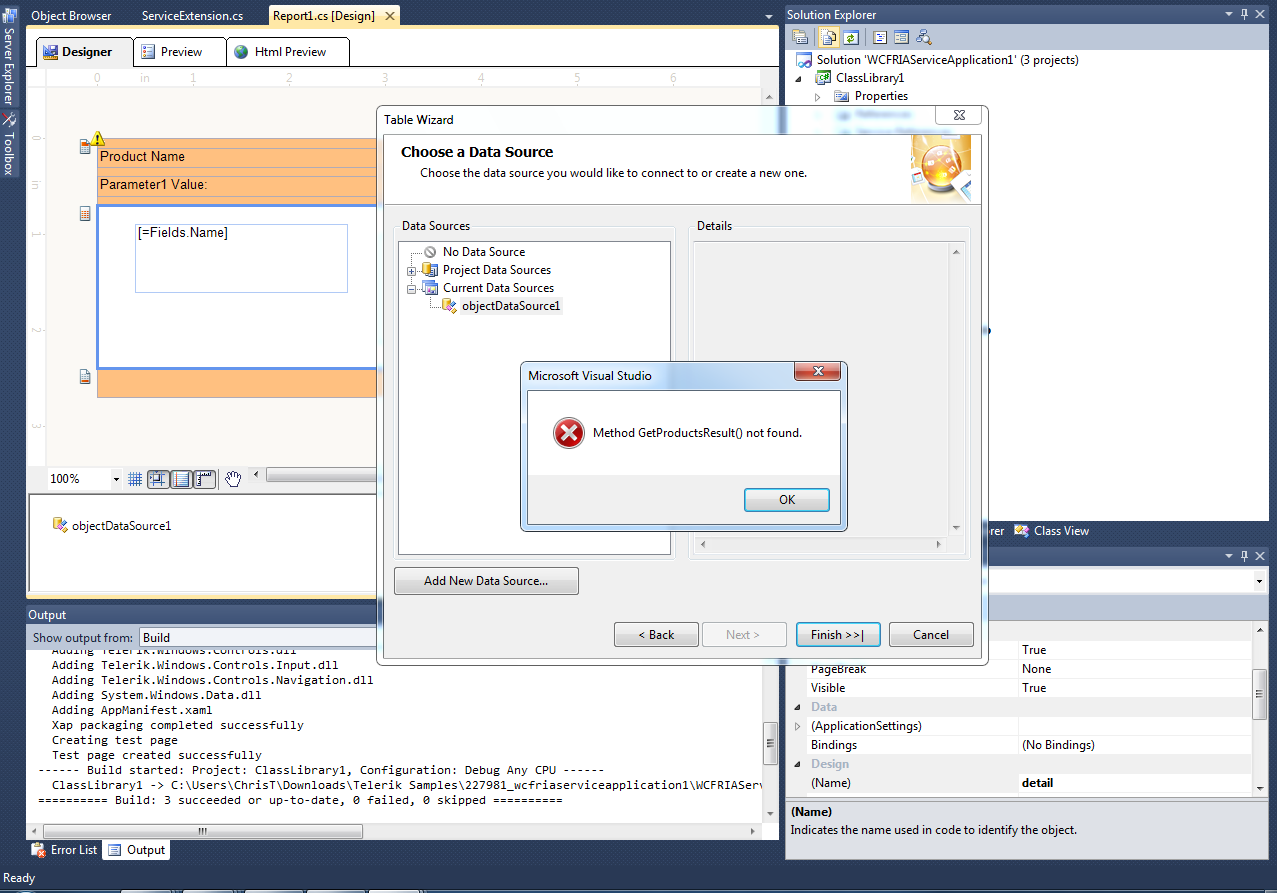Select the Product Name header cell
This screenshot has height=893, width=1277.
coord(237,157)
